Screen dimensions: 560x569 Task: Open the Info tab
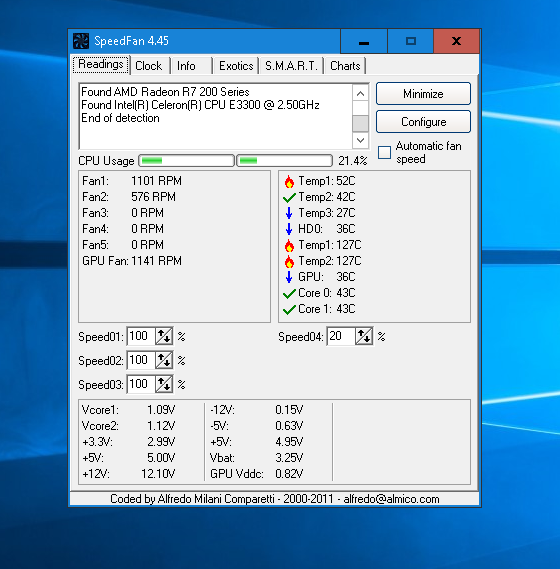[192, 66]
